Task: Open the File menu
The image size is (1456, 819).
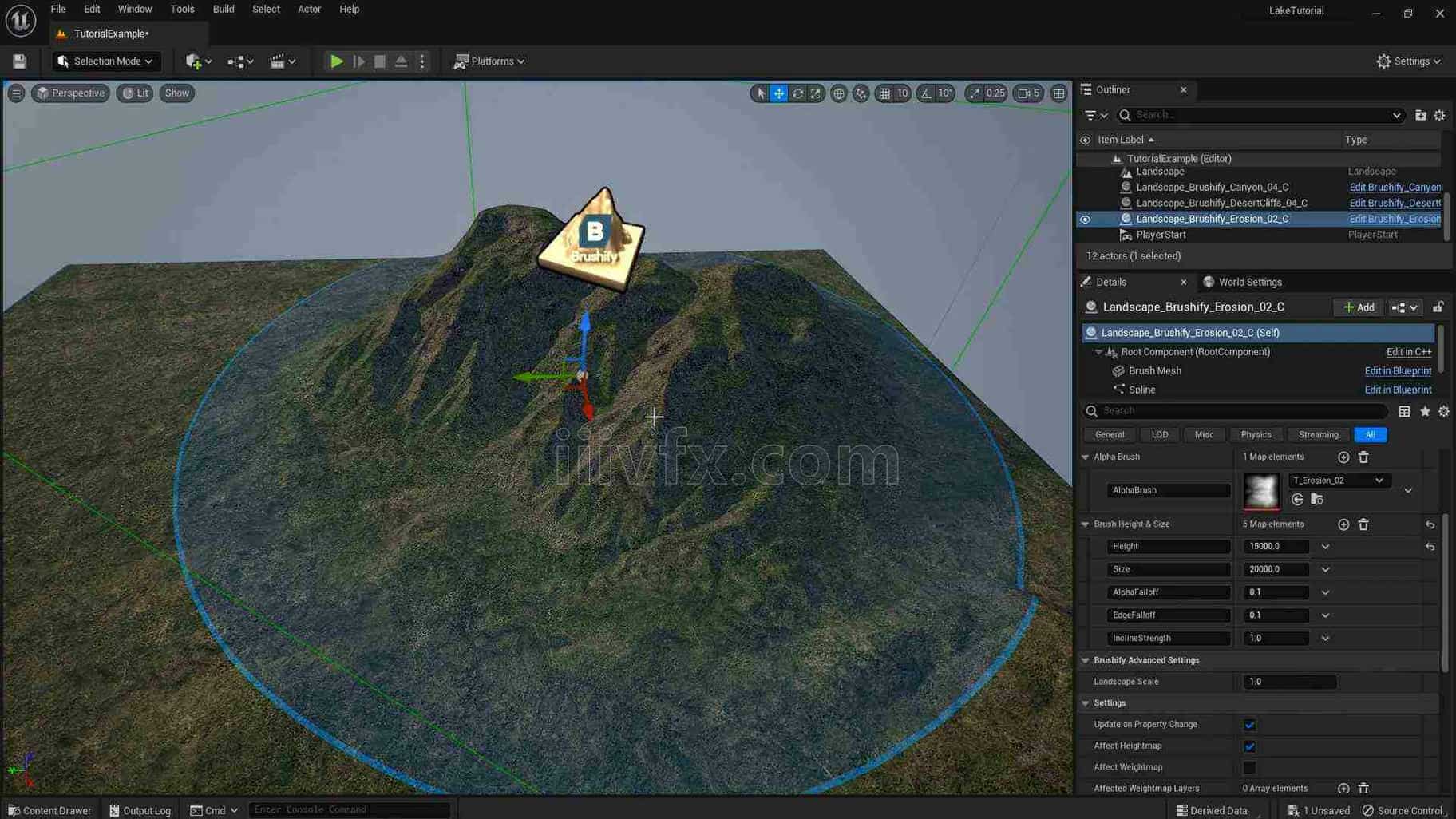Action: 58,10
